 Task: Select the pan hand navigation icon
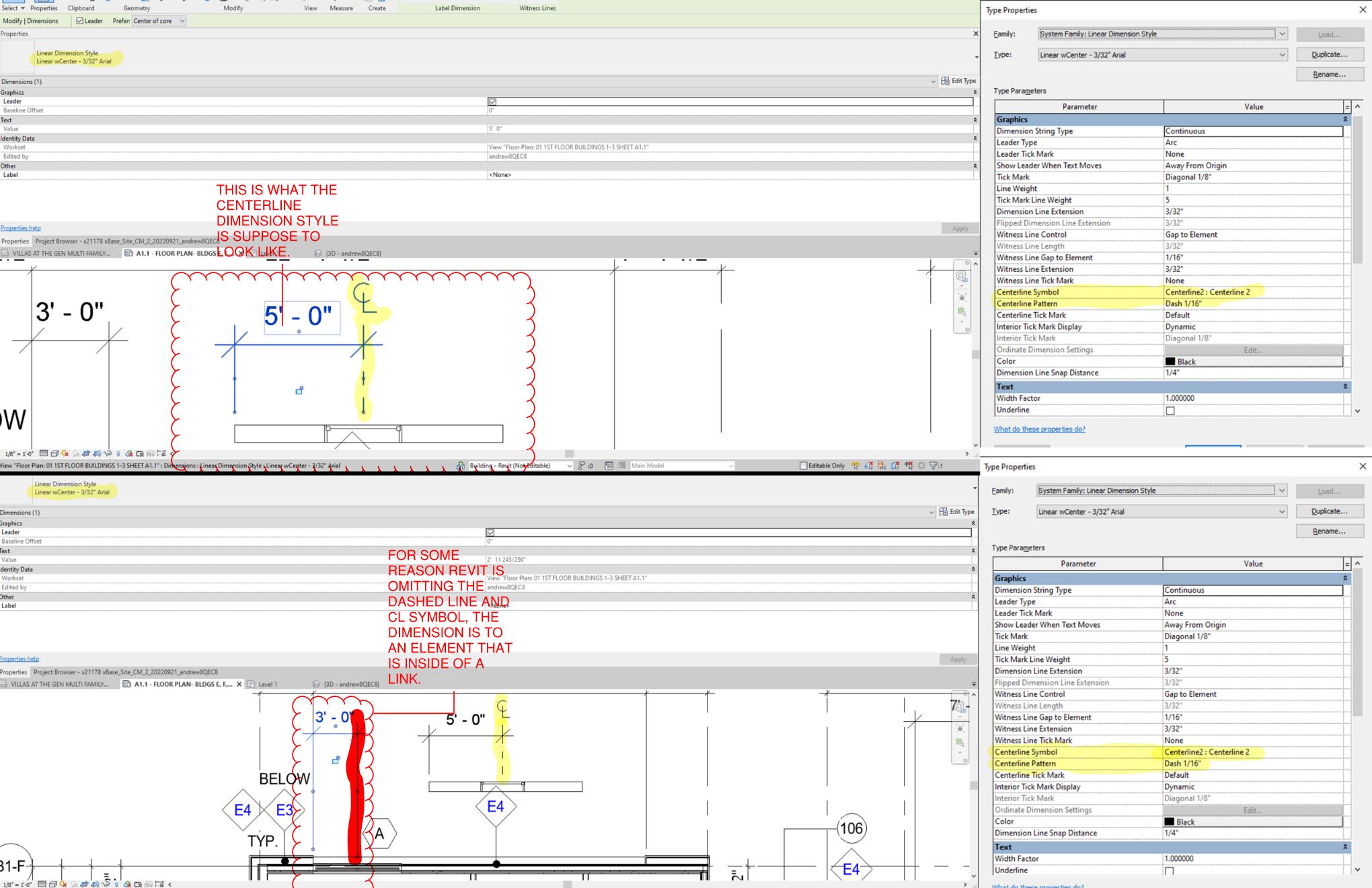[962, 297]
